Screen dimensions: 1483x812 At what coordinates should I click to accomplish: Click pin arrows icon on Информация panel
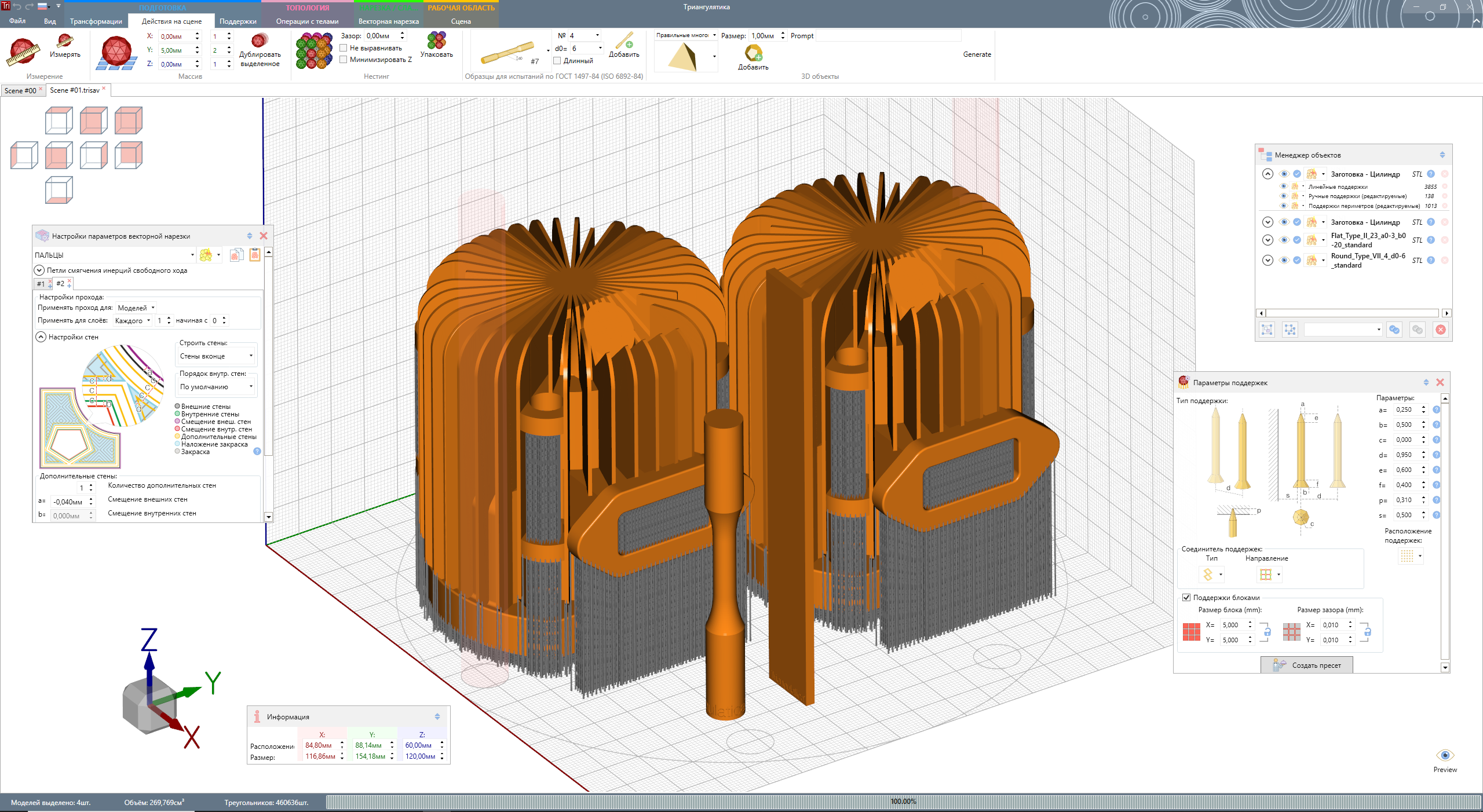pyautogui.click(x=437, y=716)
